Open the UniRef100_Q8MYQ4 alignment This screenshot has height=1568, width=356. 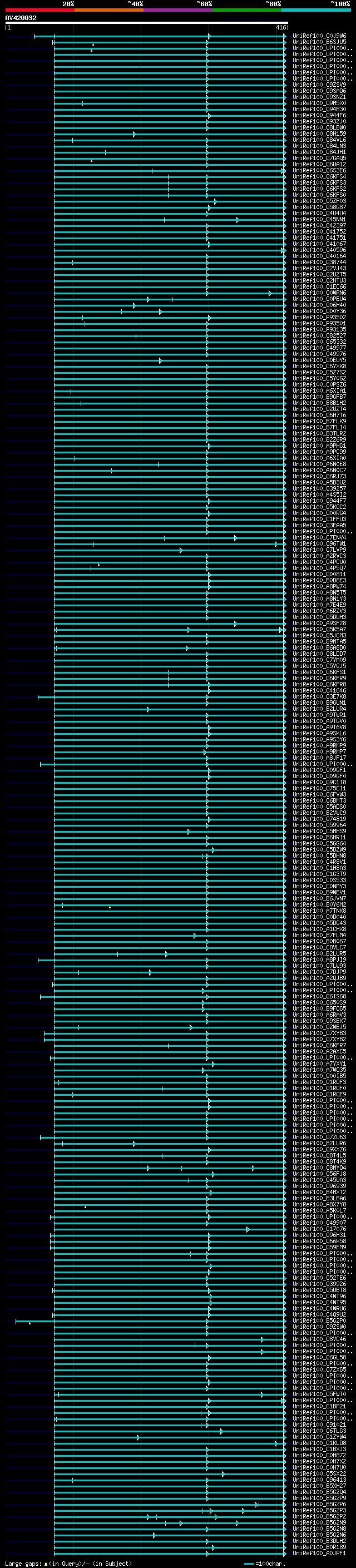click(319, 1168)
